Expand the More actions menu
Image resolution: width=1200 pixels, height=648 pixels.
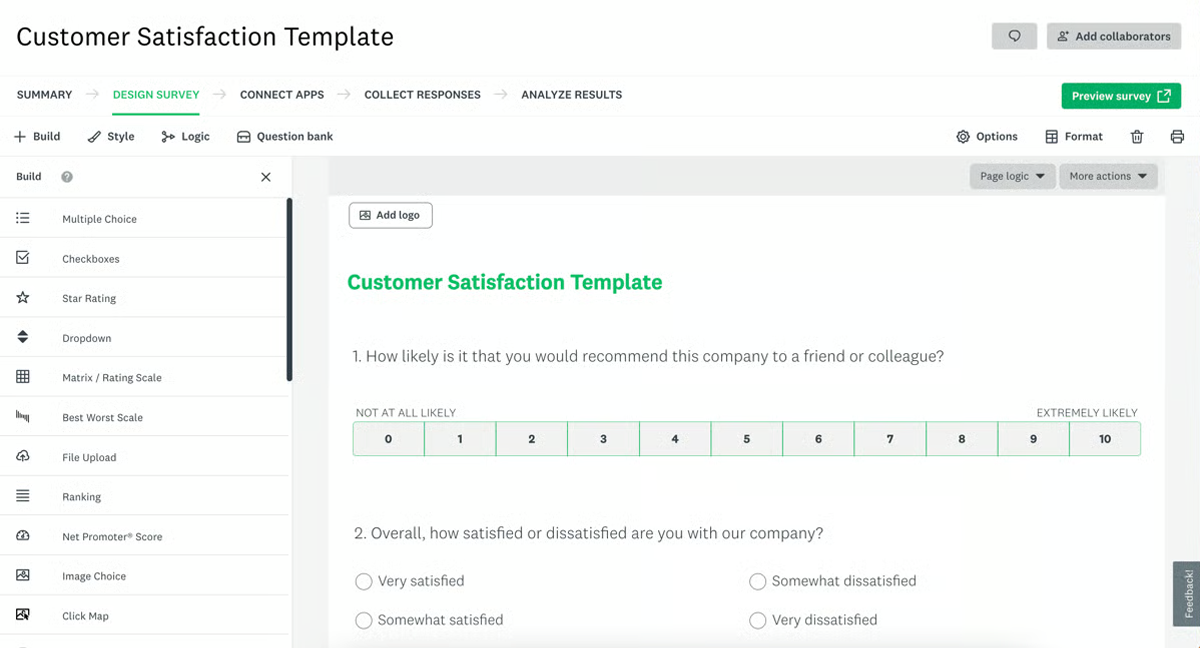coord(1108,175)
